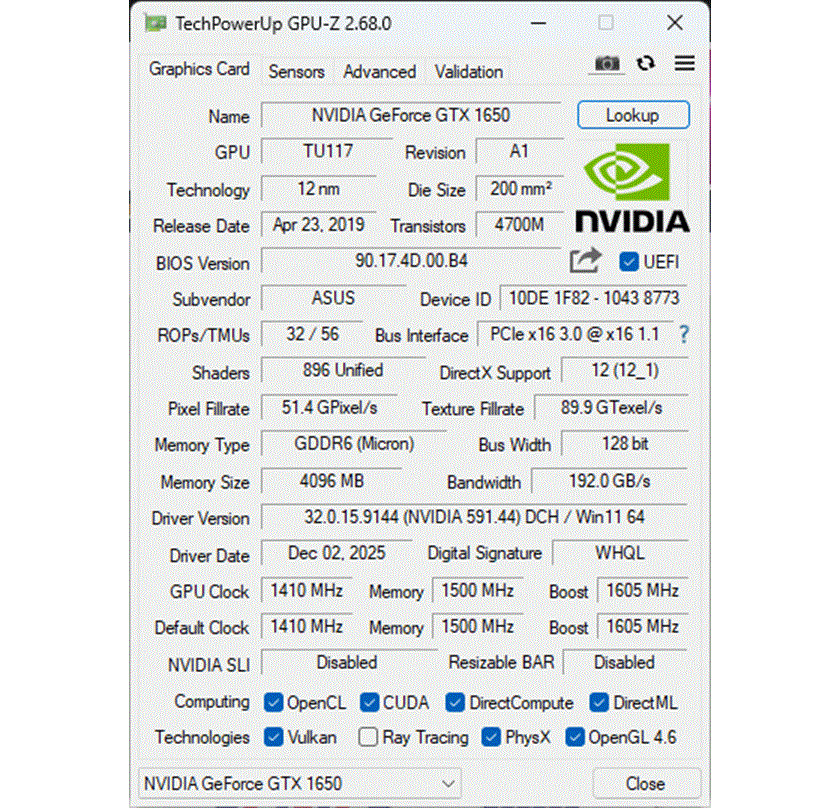Click the NVIDIA logo image

(633, 188)
